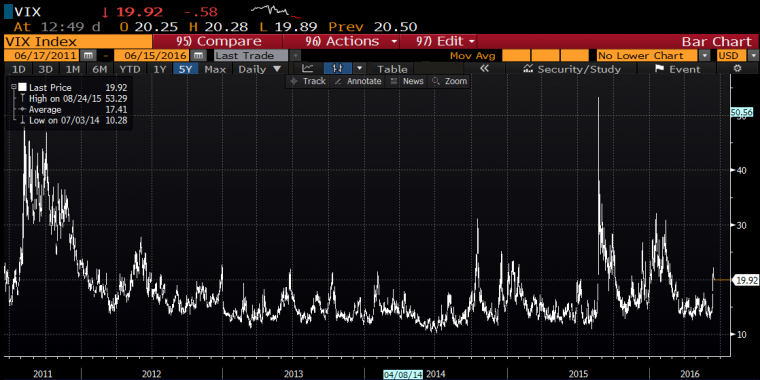Click Bar Chart title label
Viewport: 760px width, 380px height.
pos(716,41)
